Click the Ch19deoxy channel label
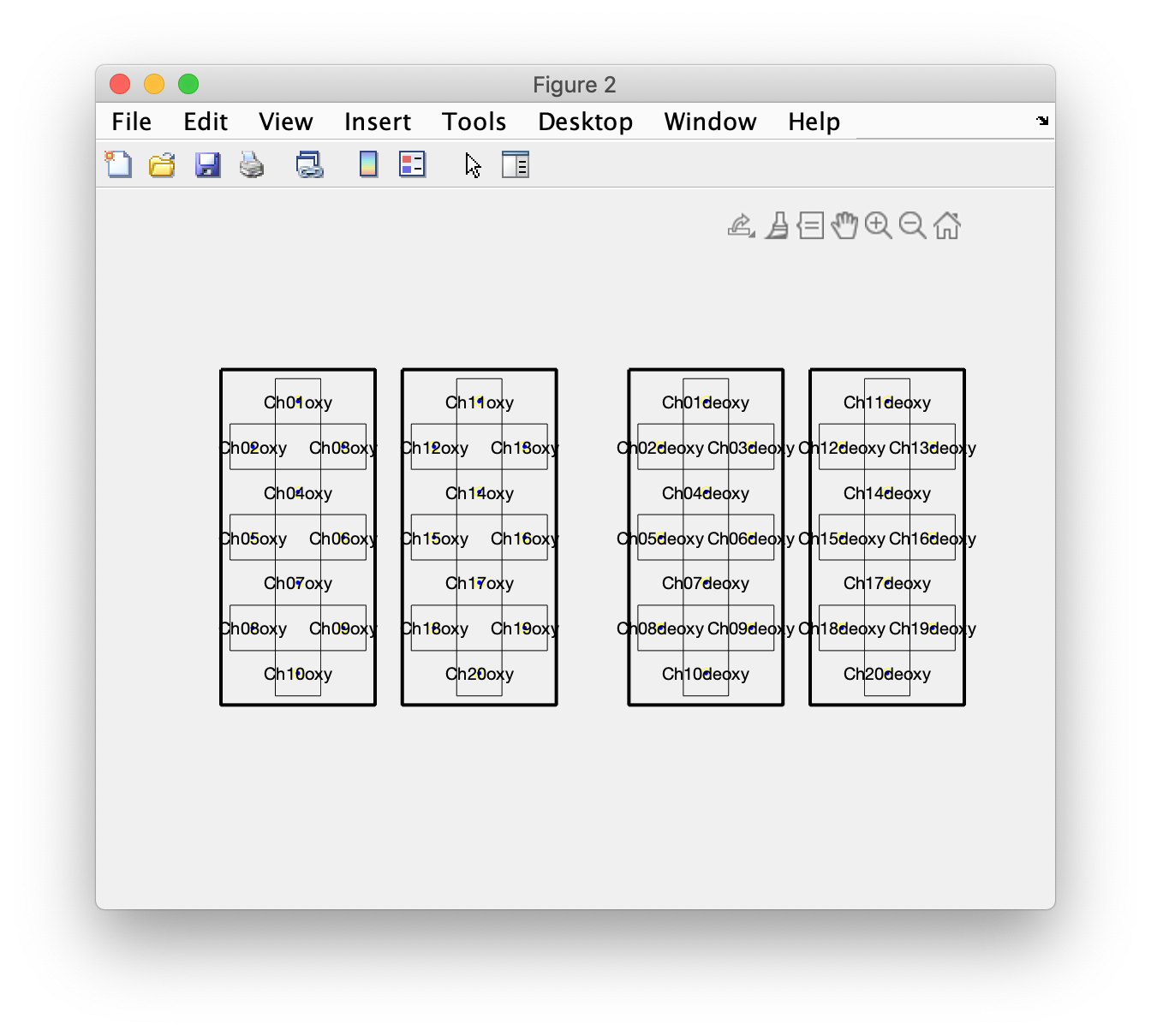Viewport: 1151px width, 1036px height. point(933,628)
